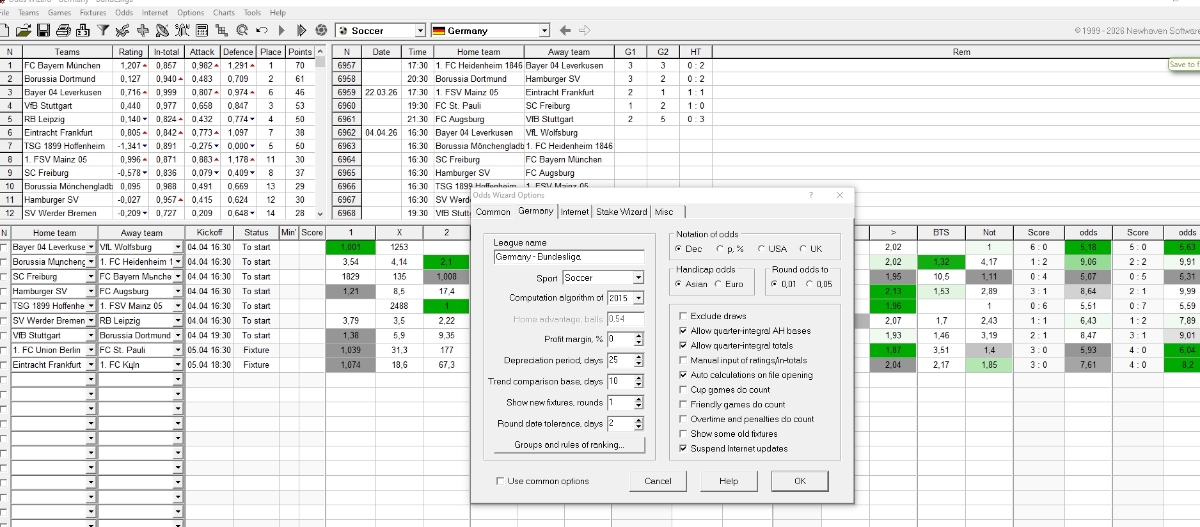
Task: Click the calculator toolbar icon
Action: pyautogui.click(x=203, y=31)
